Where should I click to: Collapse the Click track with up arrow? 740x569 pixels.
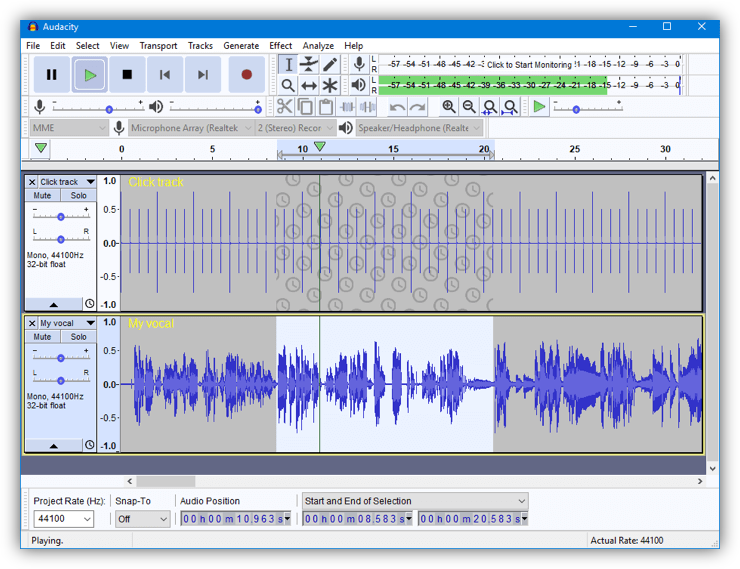[x=54, y=304]
